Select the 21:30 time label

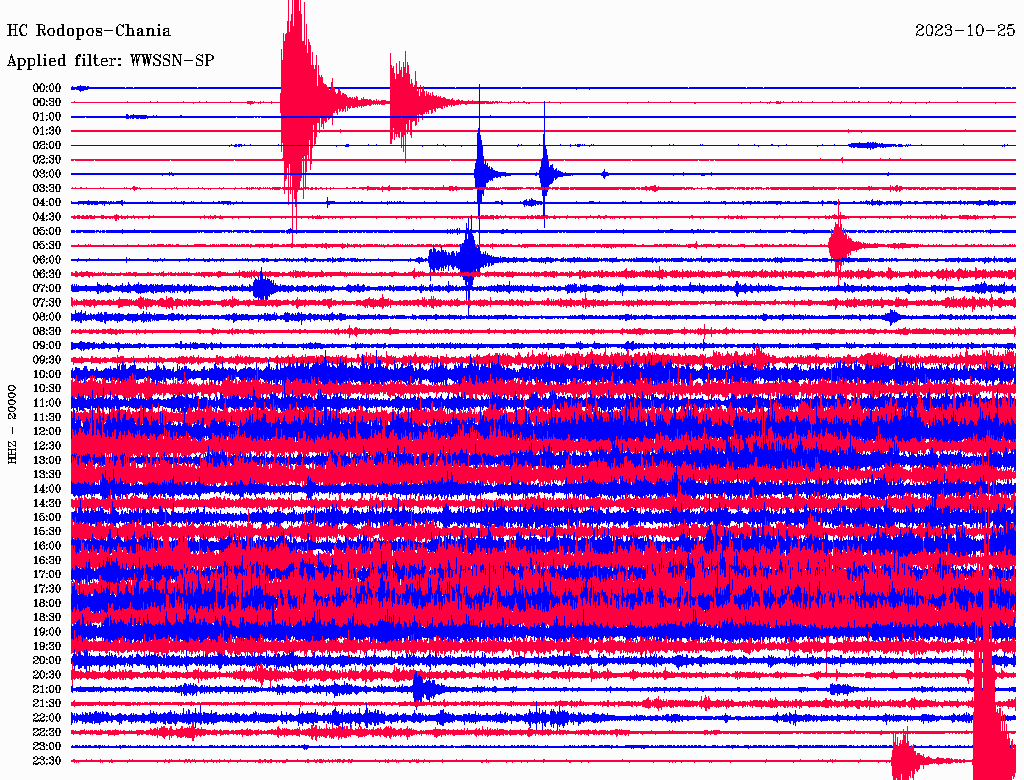click(47, 704)
